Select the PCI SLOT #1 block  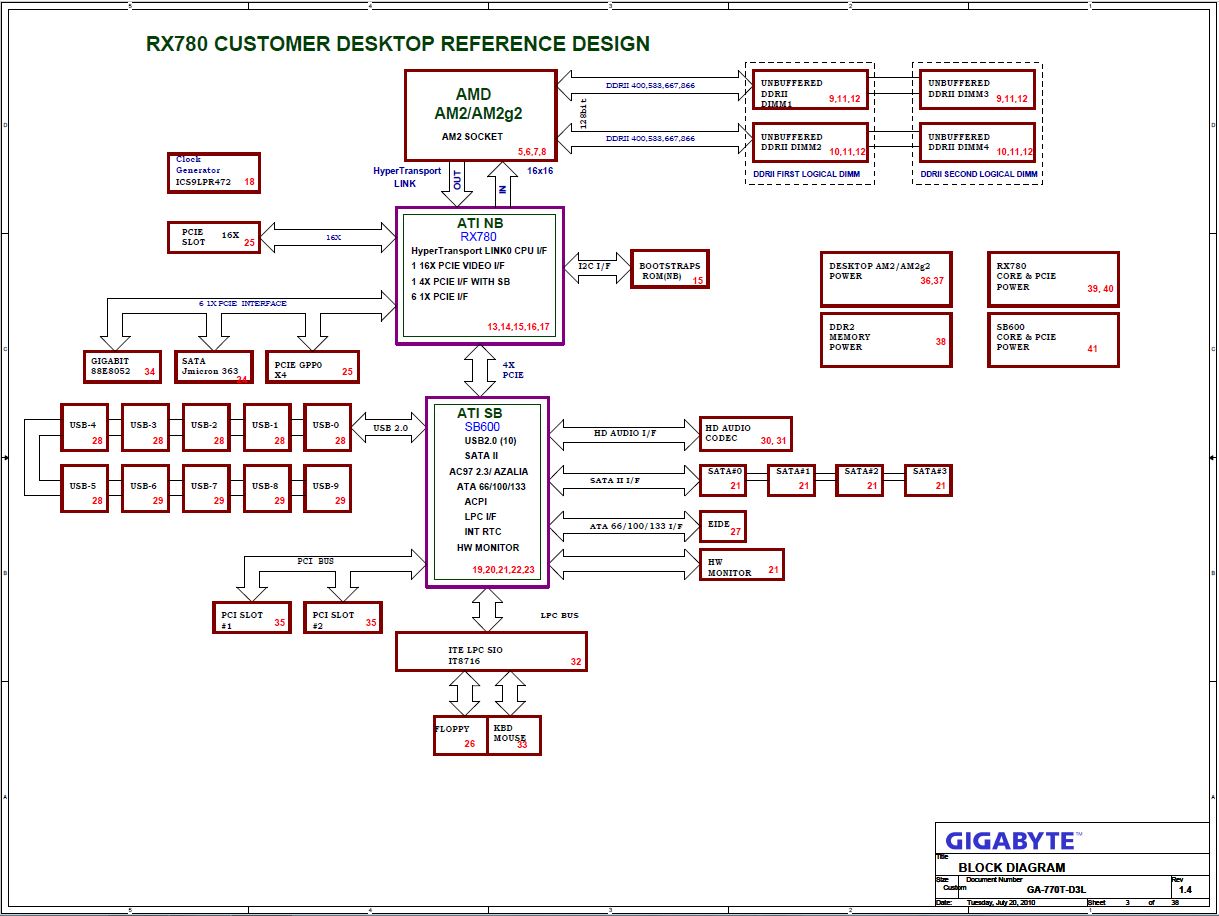pyautogui.click(x=252, y=618)
